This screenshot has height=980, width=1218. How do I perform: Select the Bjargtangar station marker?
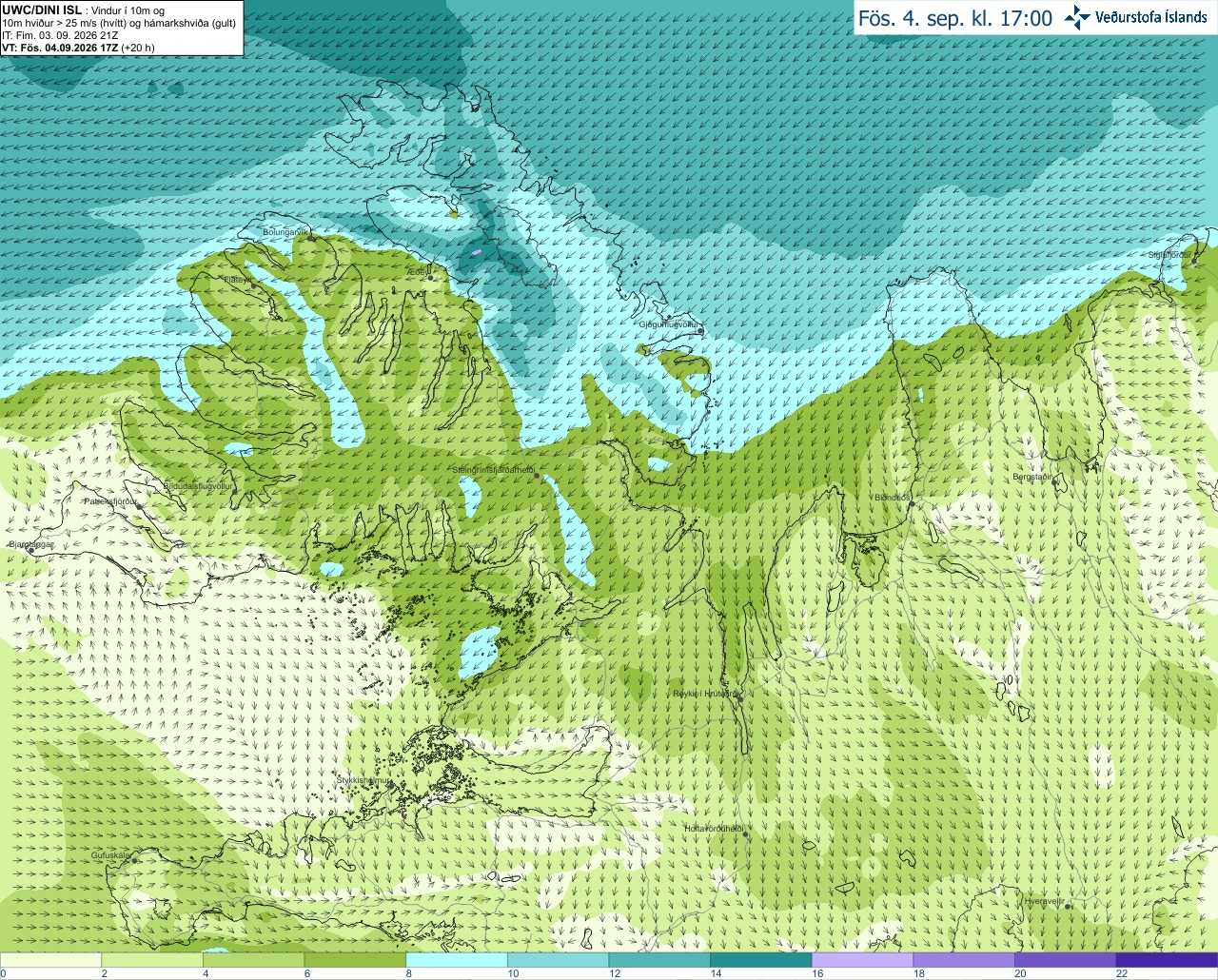pos(30,550)
